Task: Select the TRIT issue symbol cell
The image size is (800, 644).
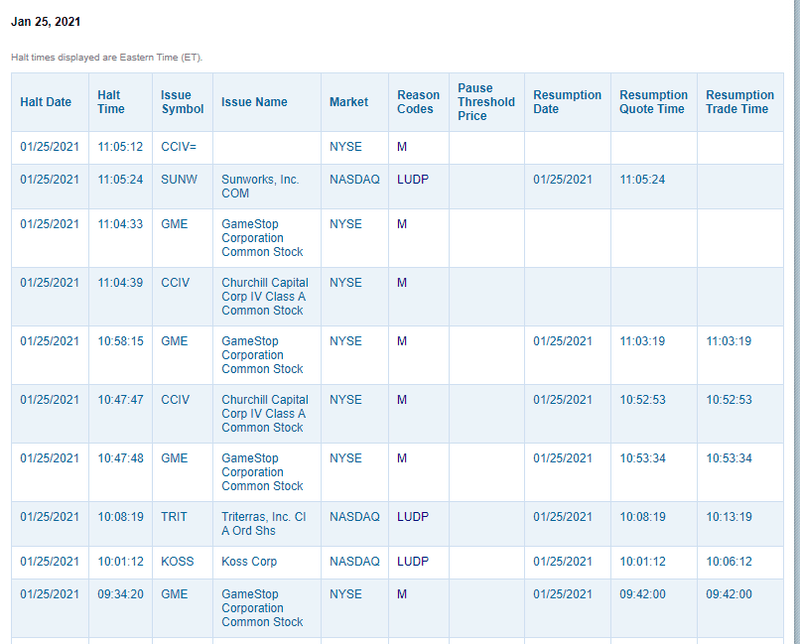Action: [175, 517]
